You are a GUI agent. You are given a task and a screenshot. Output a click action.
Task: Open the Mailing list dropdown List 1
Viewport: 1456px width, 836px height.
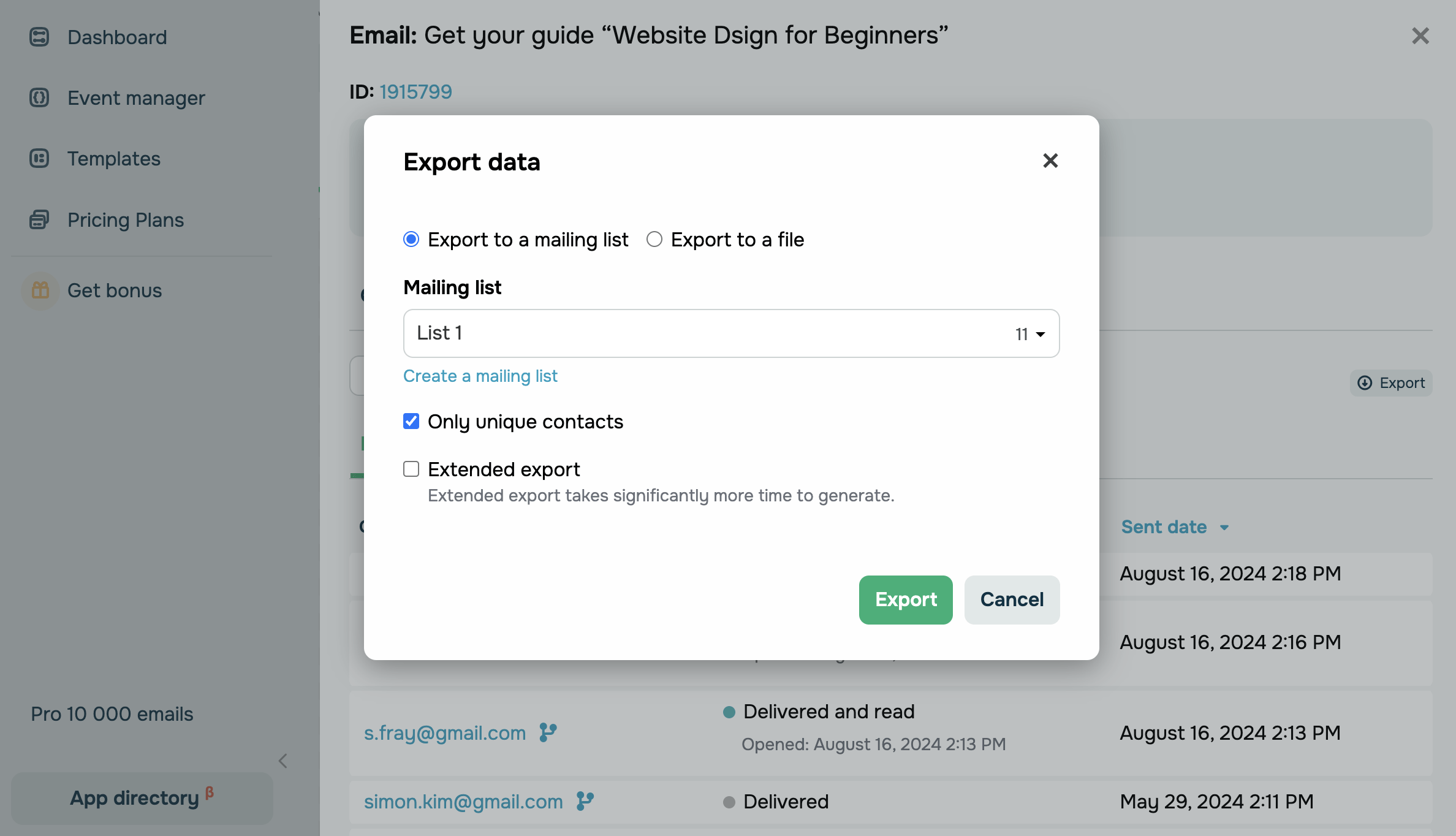731,333
